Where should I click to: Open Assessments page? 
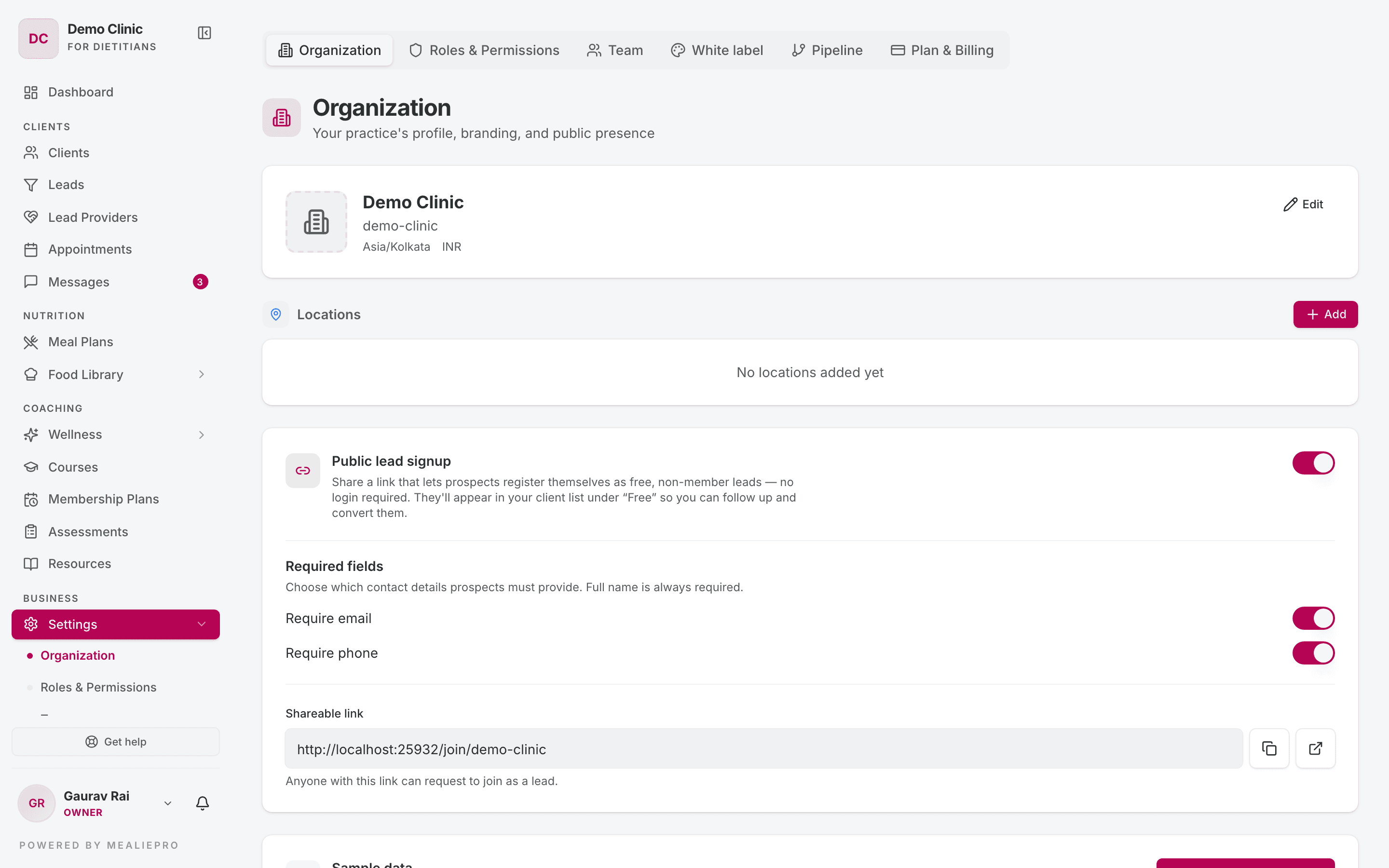coord(116,531)
